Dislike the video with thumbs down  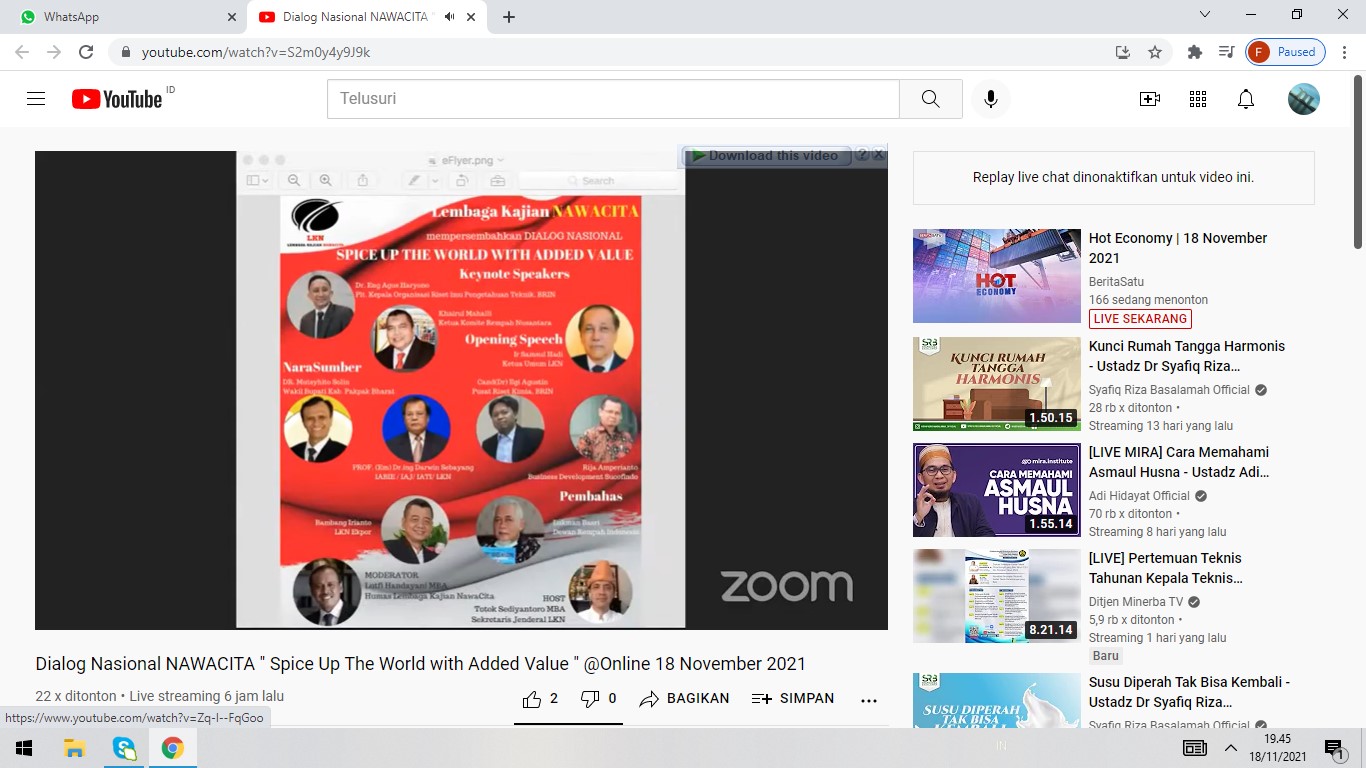(x=599, y=699)
